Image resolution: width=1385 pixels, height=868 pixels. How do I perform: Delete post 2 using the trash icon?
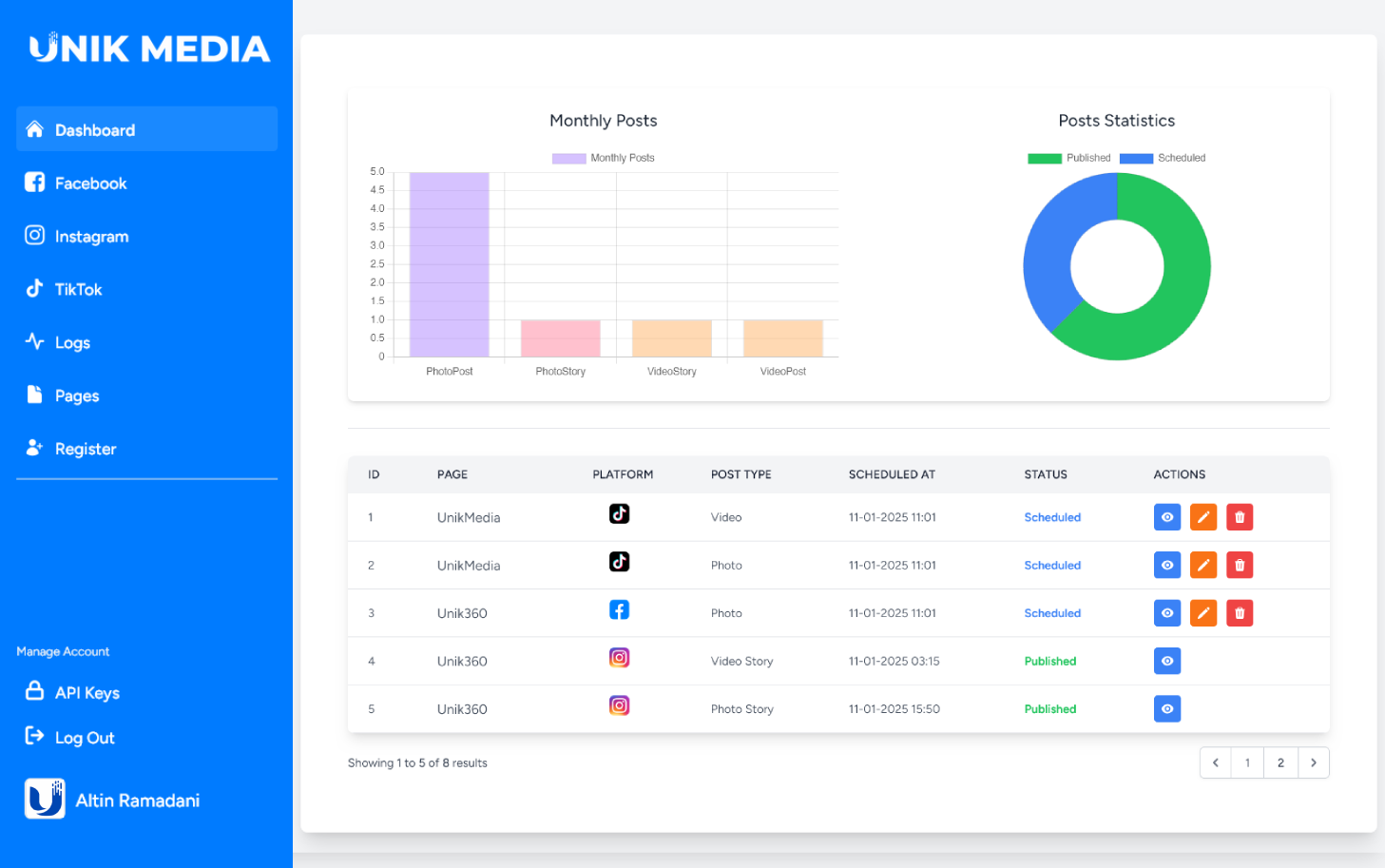point(1239,566)
